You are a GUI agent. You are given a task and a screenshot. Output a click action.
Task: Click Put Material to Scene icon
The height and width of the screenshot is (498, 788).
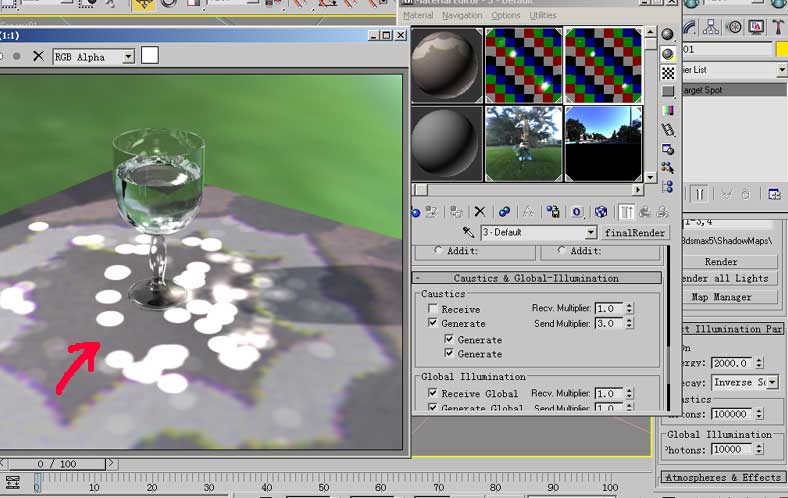click(x=432, y=212)
